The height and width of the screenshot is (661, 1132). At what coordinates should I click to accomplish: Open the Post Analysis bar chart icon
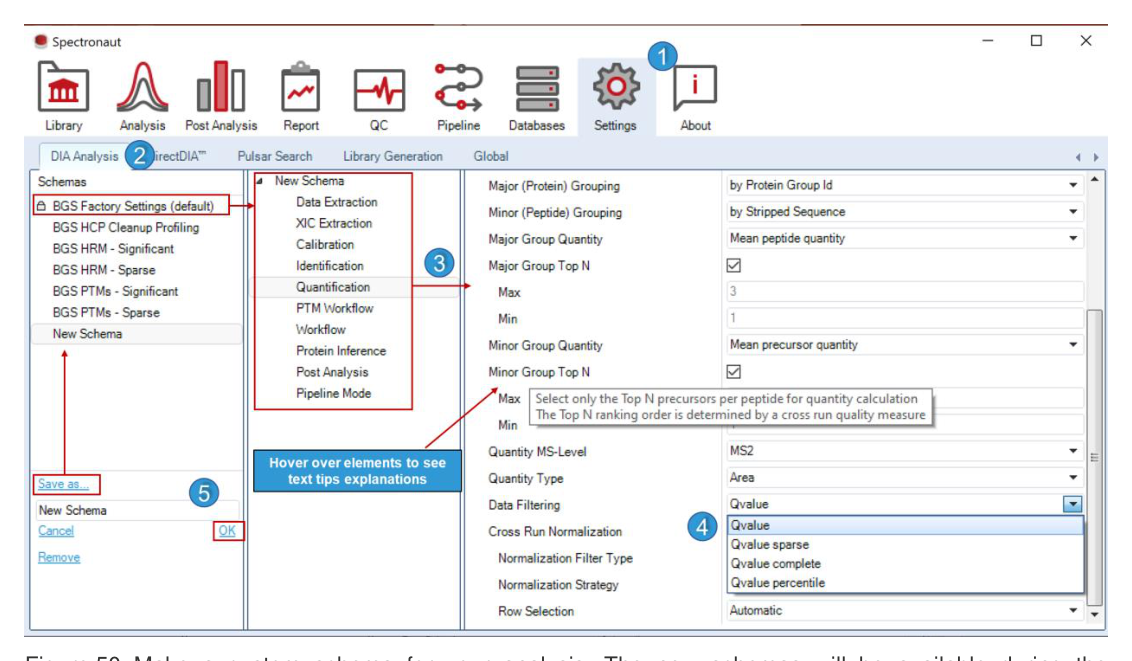point(221,87)
